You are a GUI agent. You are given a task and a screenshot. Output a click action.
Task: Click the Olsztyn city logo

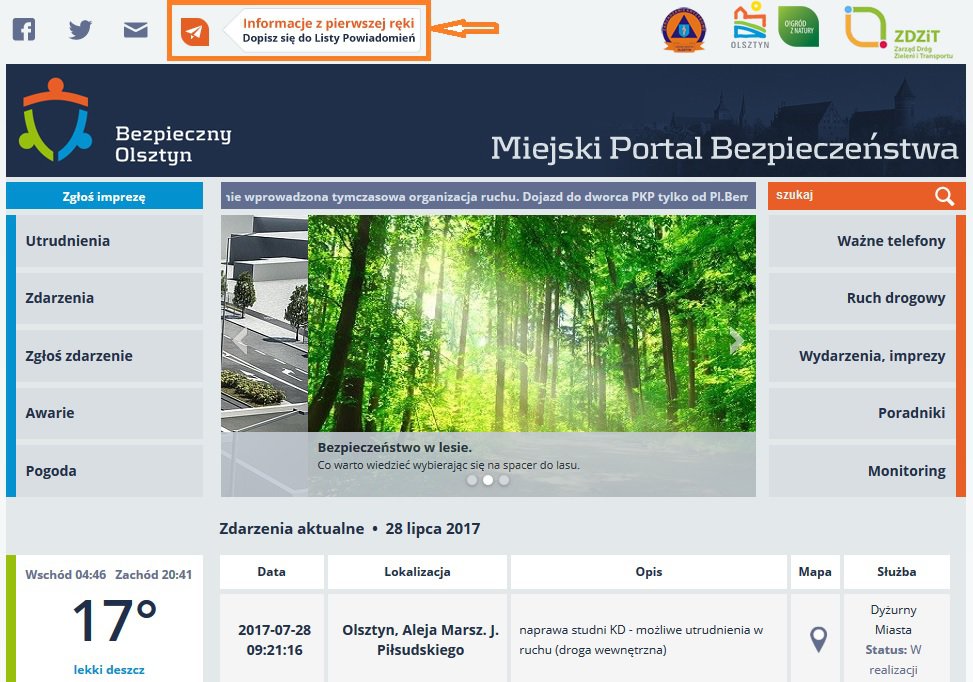pyautogui.click(x=749, y=25)
